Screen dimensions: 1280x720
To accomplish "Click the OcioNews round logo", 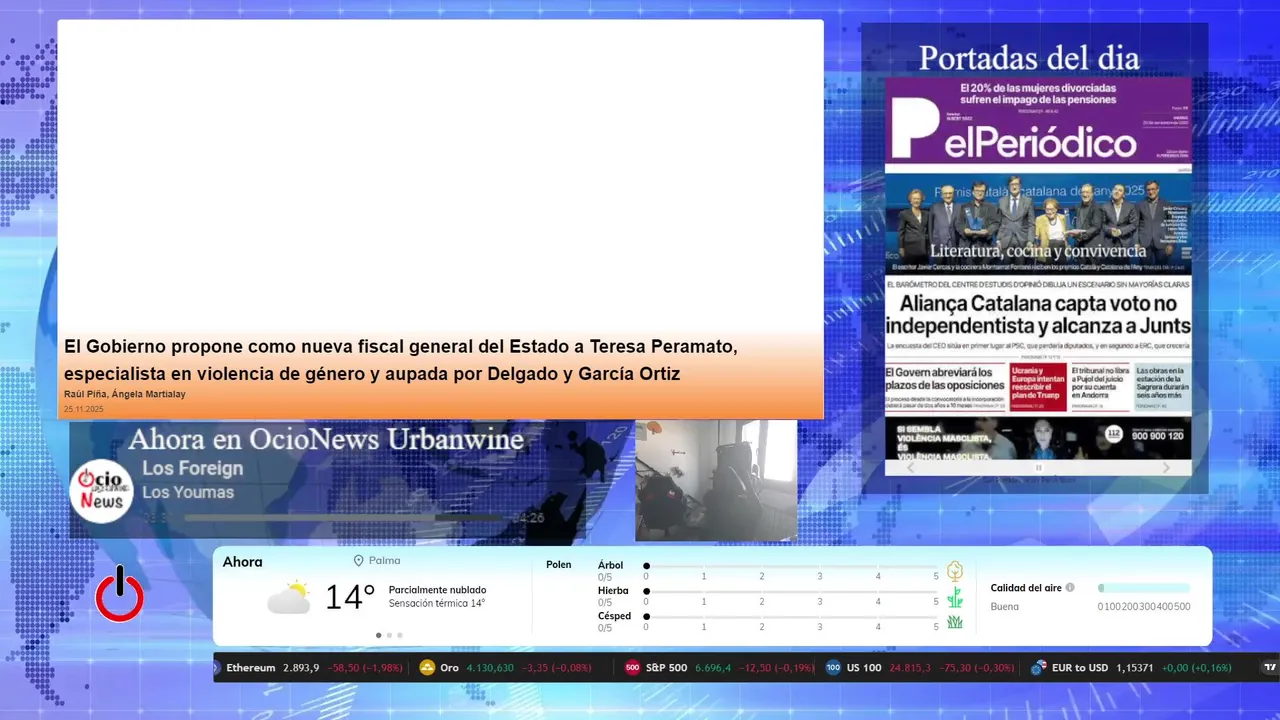I will point(101,490).
